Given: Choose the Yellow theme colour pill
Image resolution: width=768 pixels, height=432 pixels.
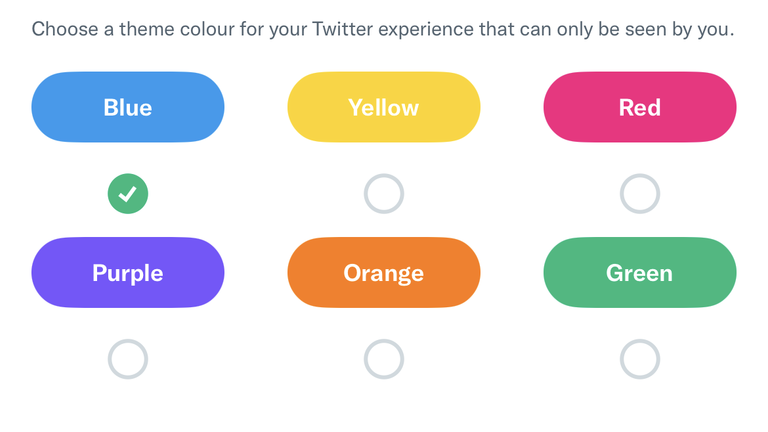Looking at the screenshot, I should [384, 107].
